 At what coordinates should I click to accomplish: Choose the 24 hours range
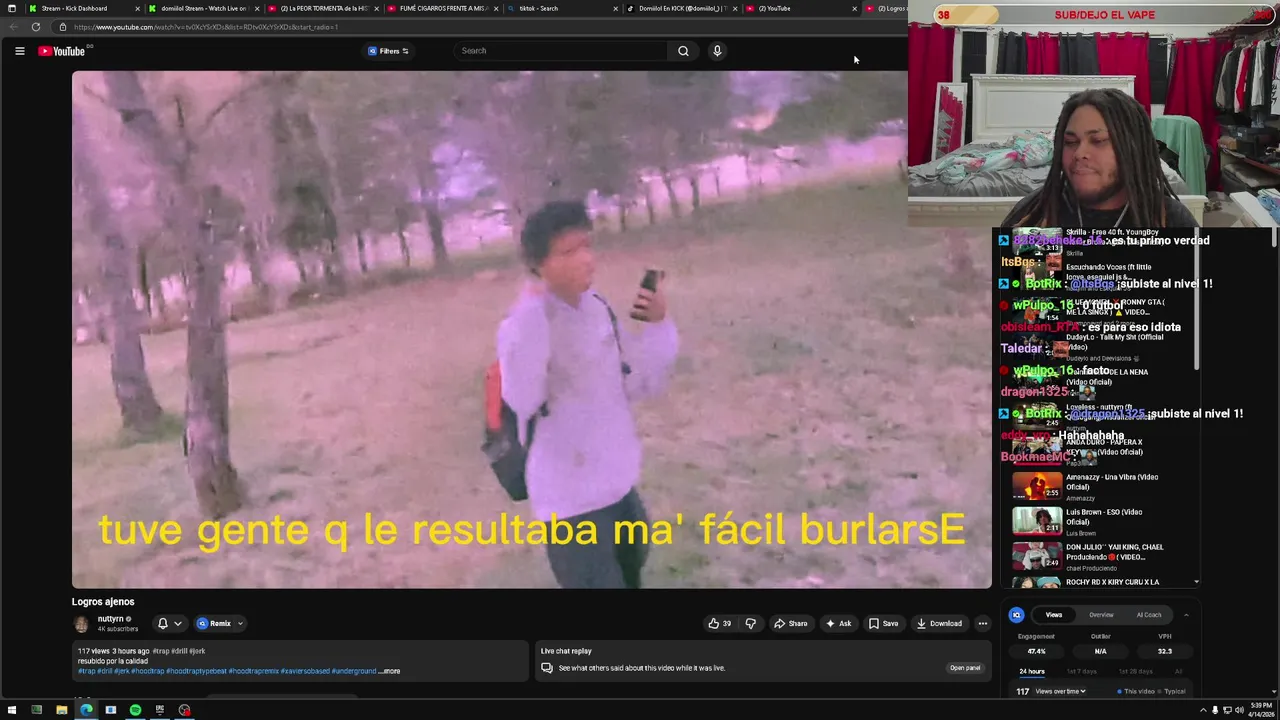[x=1032, y=671]
